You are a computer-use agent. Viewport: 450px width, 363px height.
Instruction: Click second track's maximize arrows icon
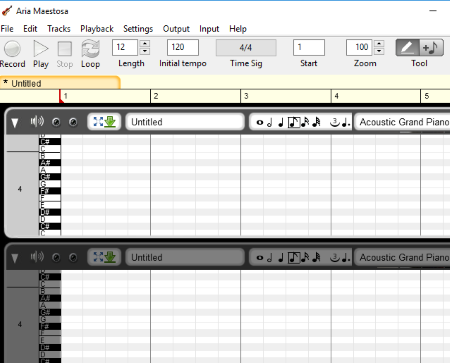(x=98, y=257)
